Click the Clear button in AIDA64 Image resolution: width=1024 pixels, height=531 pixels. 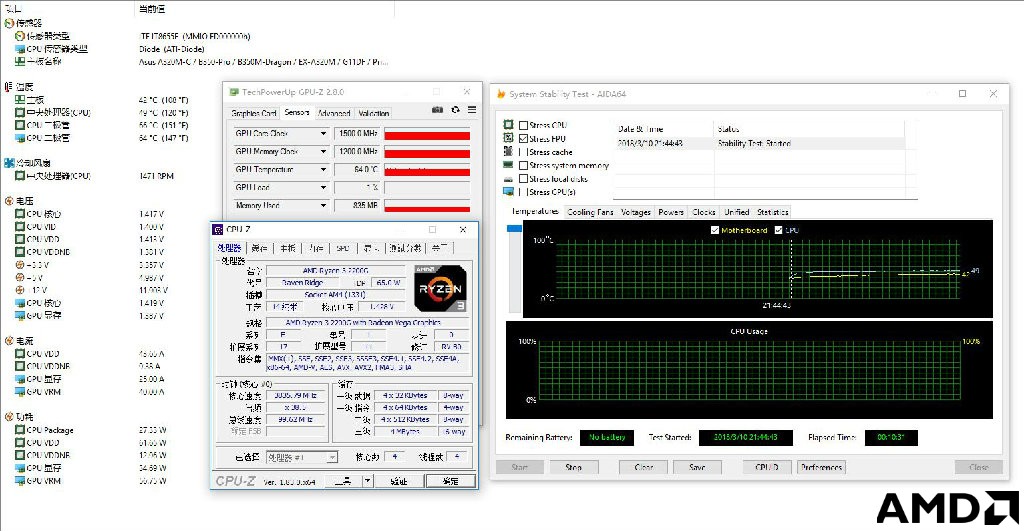(643, 467)
